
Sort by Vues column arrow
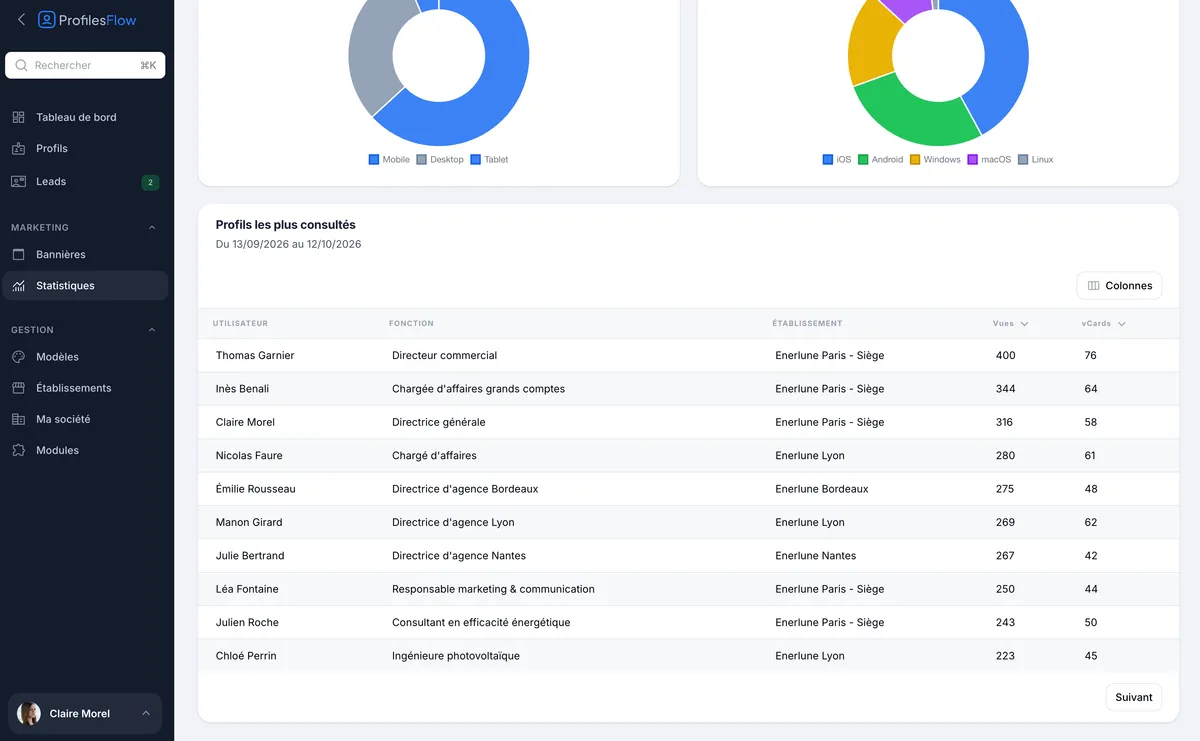click(1025, 324)
